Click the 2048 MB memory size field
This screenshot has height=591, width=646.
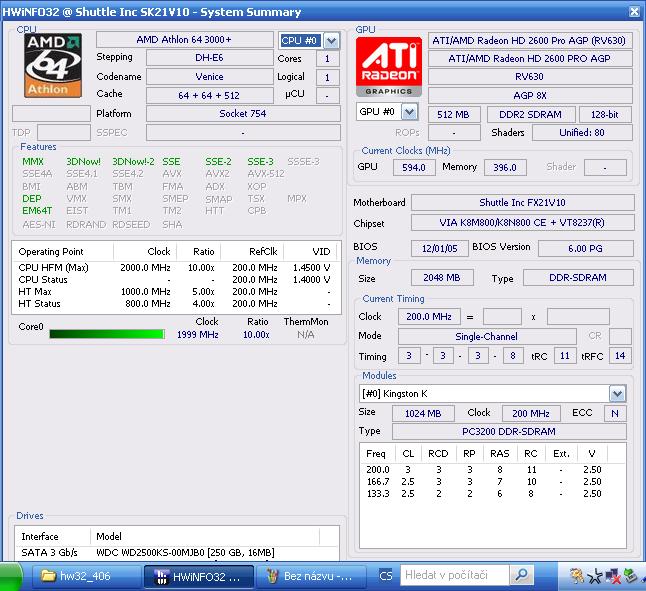pos(442,278)
